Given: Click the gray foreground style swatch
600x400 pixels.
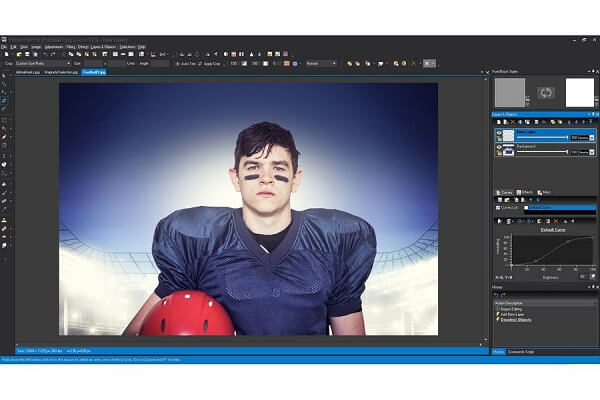Looking at the screenshot, I should tap(511, 92).
